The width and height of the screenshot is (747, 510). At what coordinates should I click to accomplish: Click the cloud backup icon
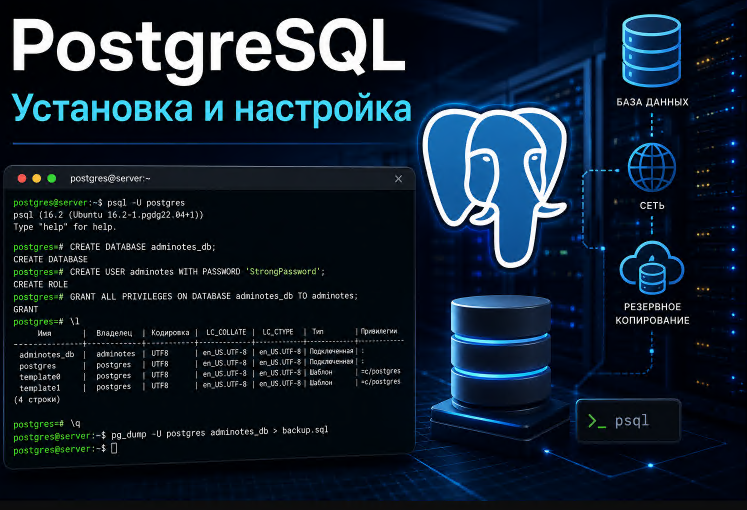click(652, 269)
